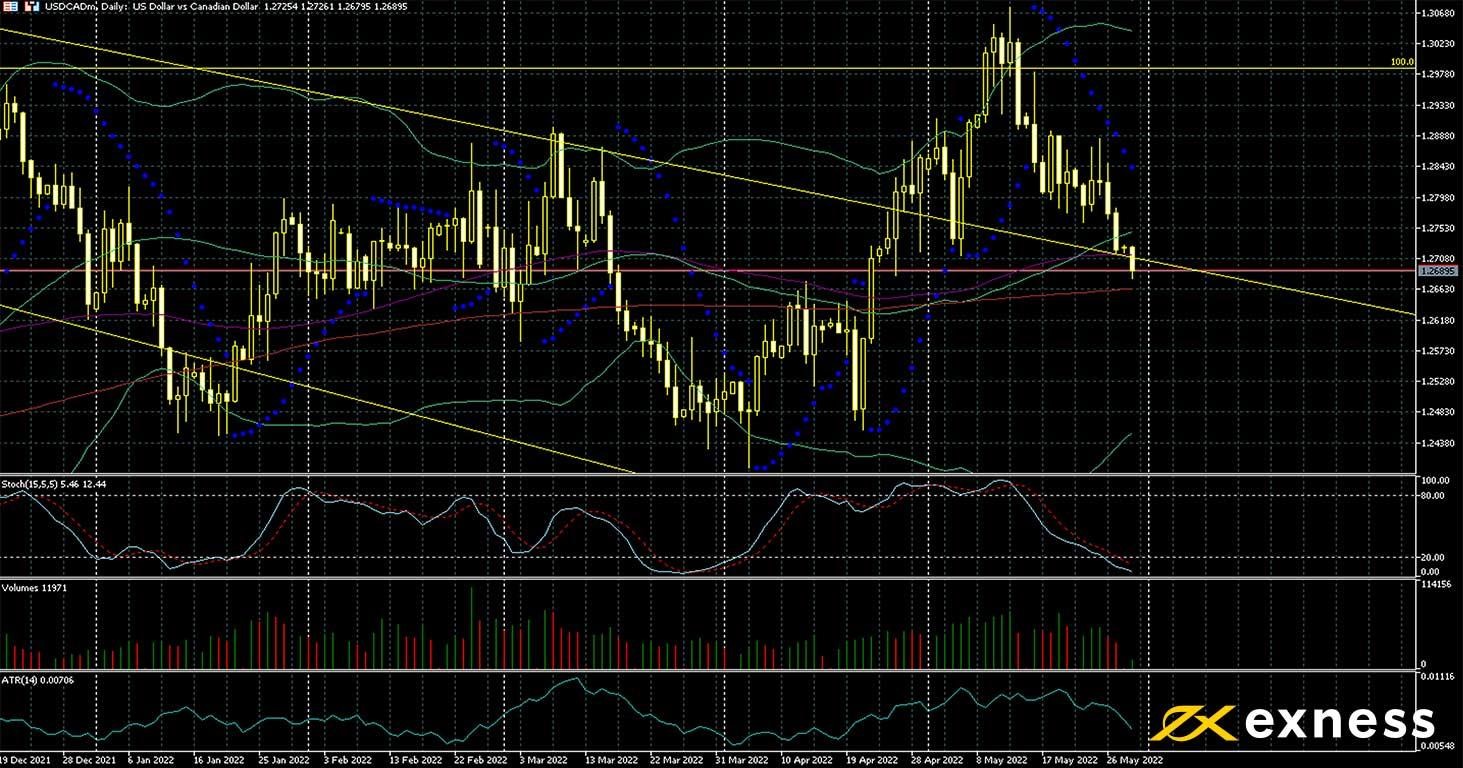Click the 1.30230 price scale value

[x=1437, y=44]
